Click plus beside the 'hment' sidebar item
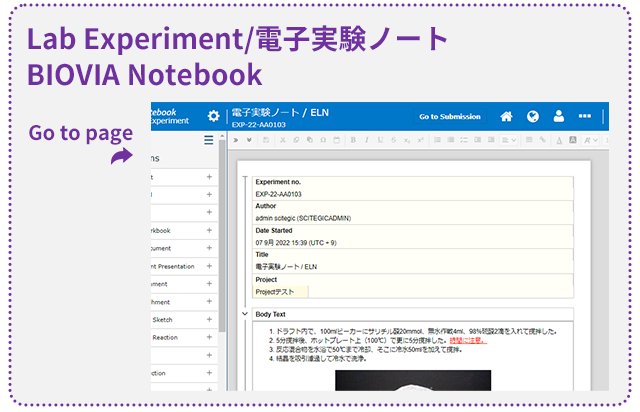The width and height of the screenshot is (640, 412). (209, 301)
